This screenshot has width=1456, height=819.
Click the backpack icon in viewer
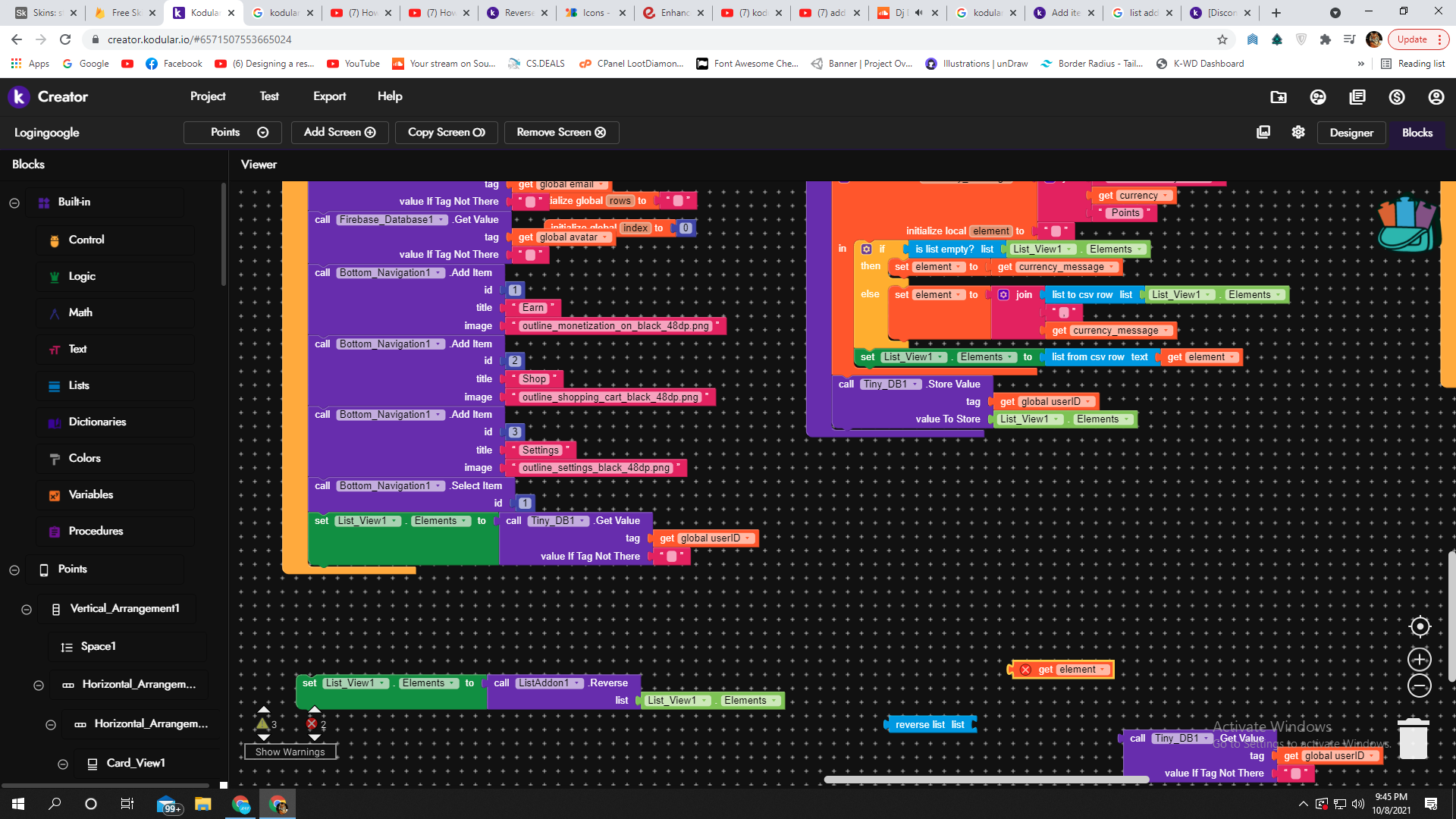pos(1407,224)
